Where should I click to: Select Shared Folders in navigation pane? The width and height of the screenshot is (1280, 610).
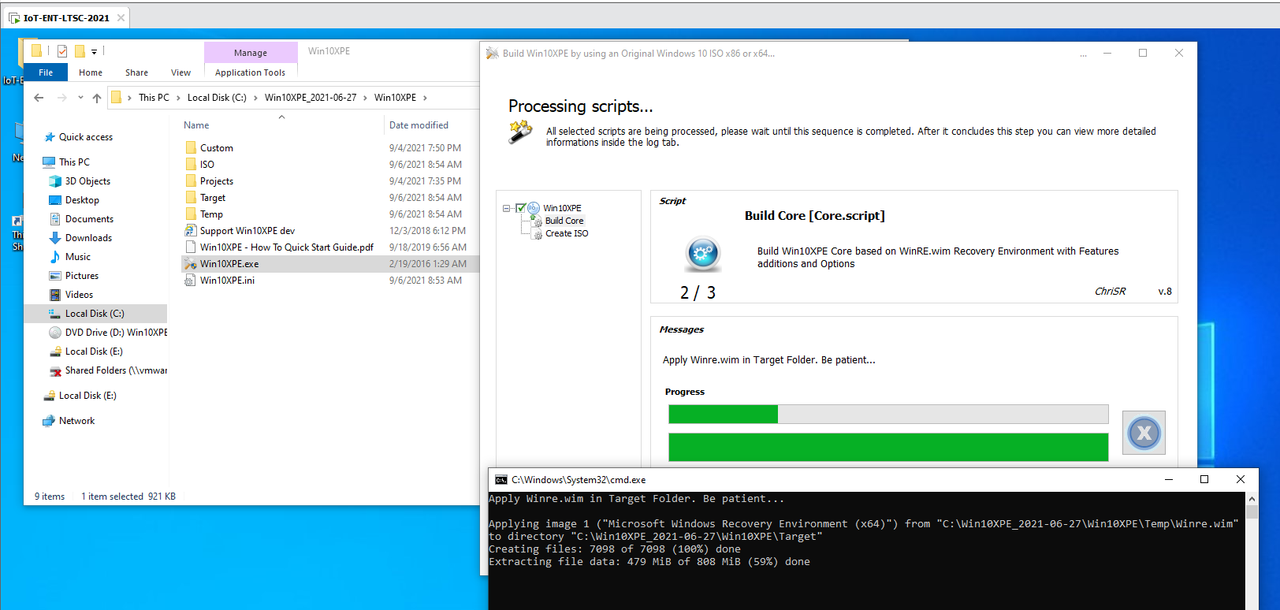(x=116, y=371)
